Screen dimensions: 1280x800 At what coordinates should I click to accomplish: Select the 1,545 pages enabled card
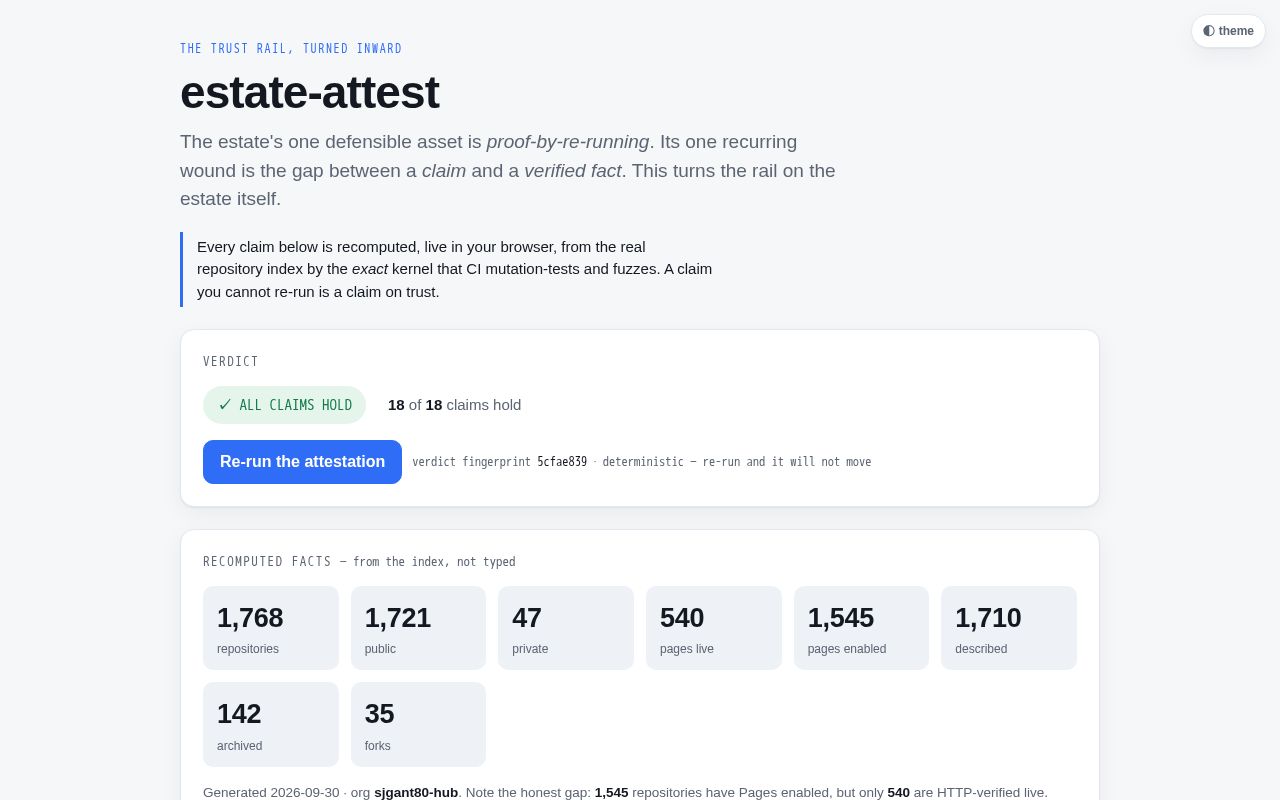pyautogui.click(x=861, y=628)
